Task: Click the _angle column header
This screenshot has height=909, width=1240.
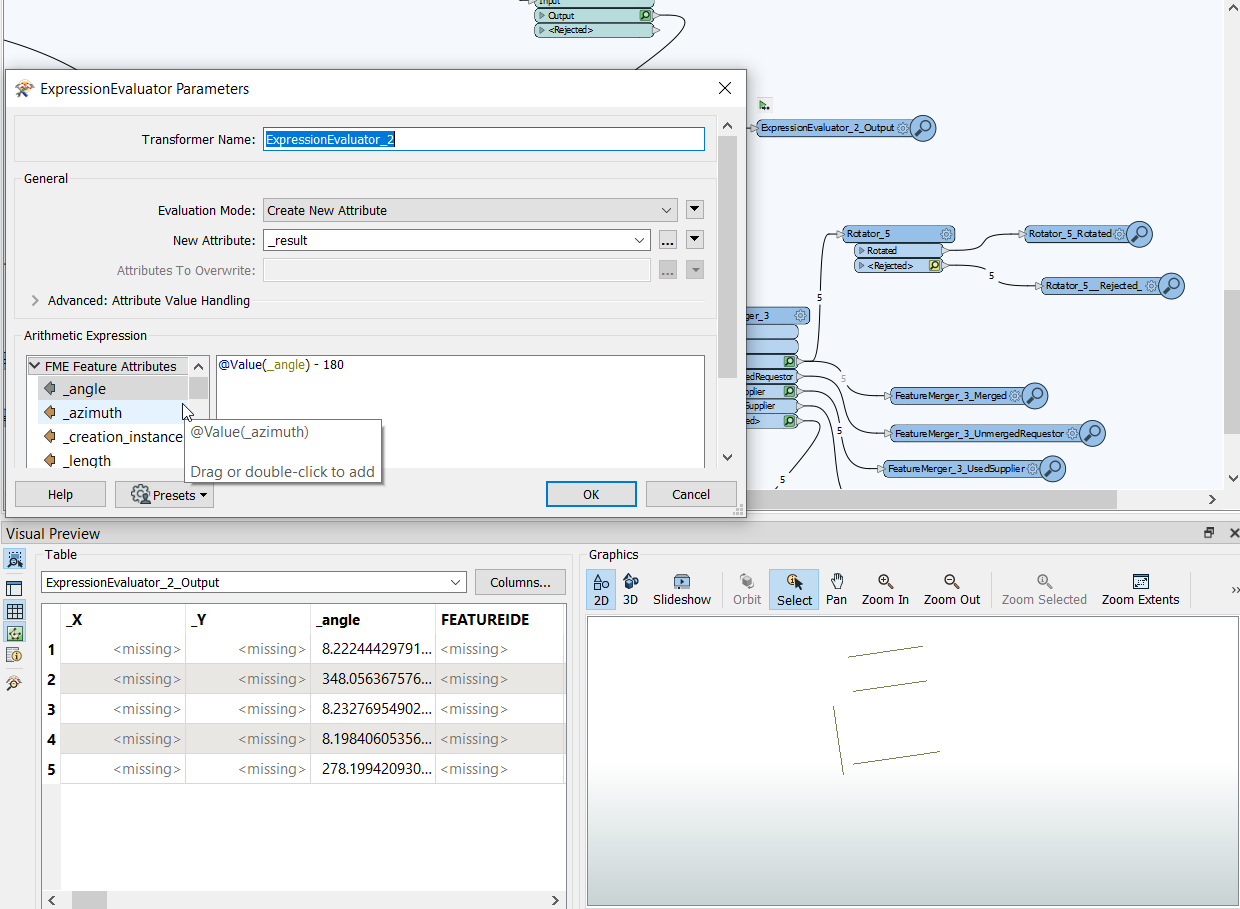Action: tap(373, 619)
